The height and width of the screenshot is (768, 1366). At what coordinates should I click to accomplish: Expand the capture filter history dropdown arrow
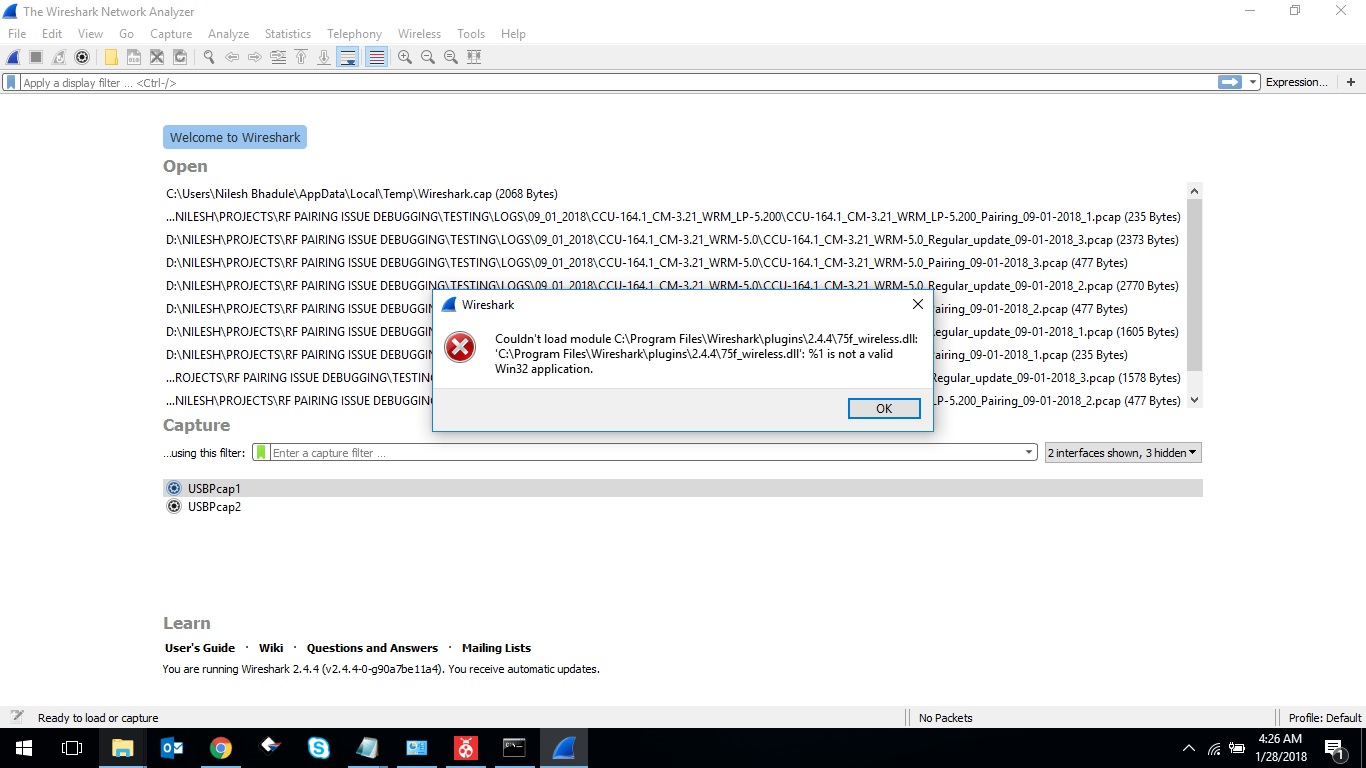1029,453
